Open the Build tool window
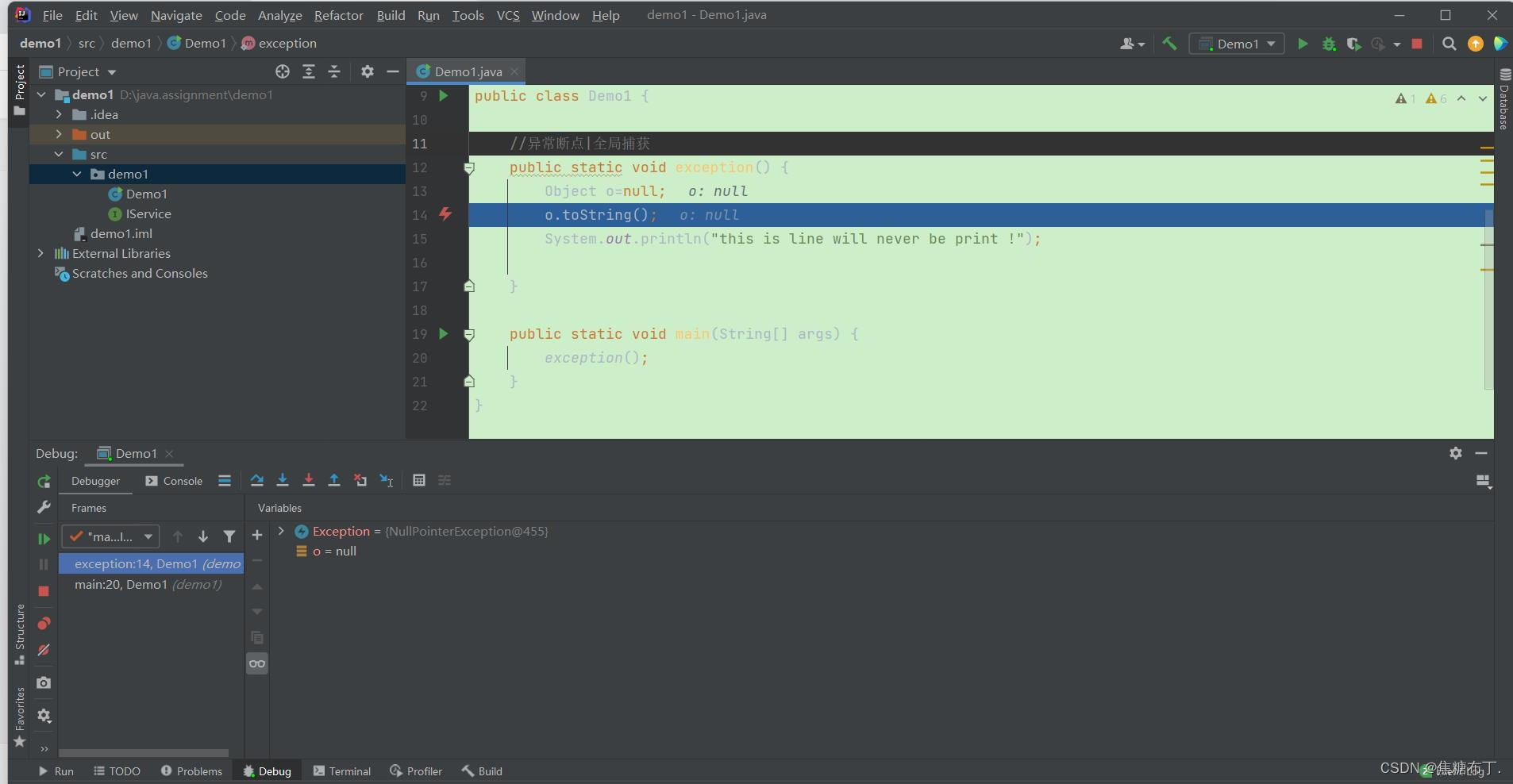 point(482,771)
